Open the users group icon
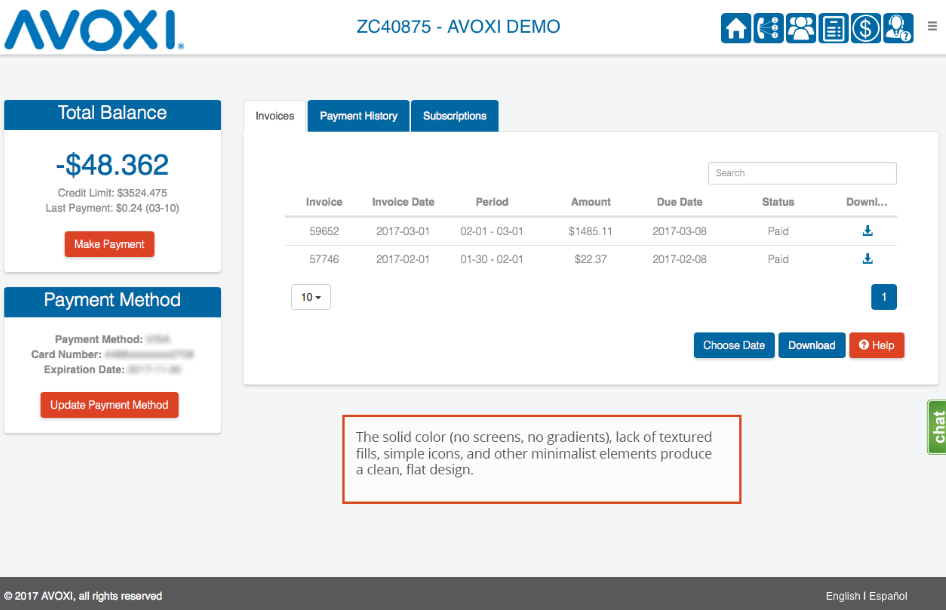Viewport: 946px width, 610px height. [x=801, y=28]
